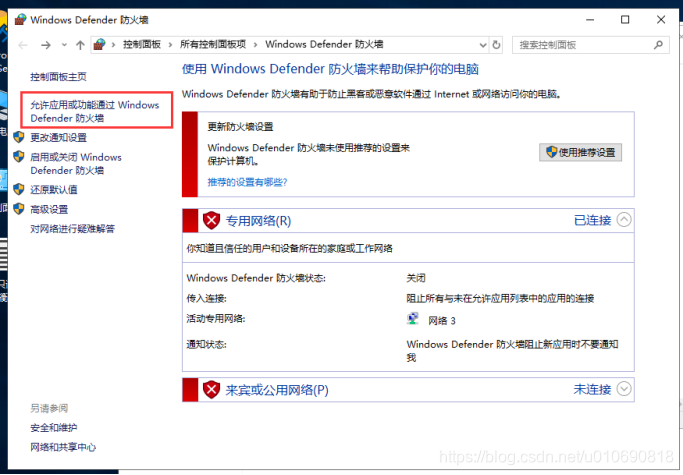
Task: Click the search magnifier icon
Action: tap(658, 45)
